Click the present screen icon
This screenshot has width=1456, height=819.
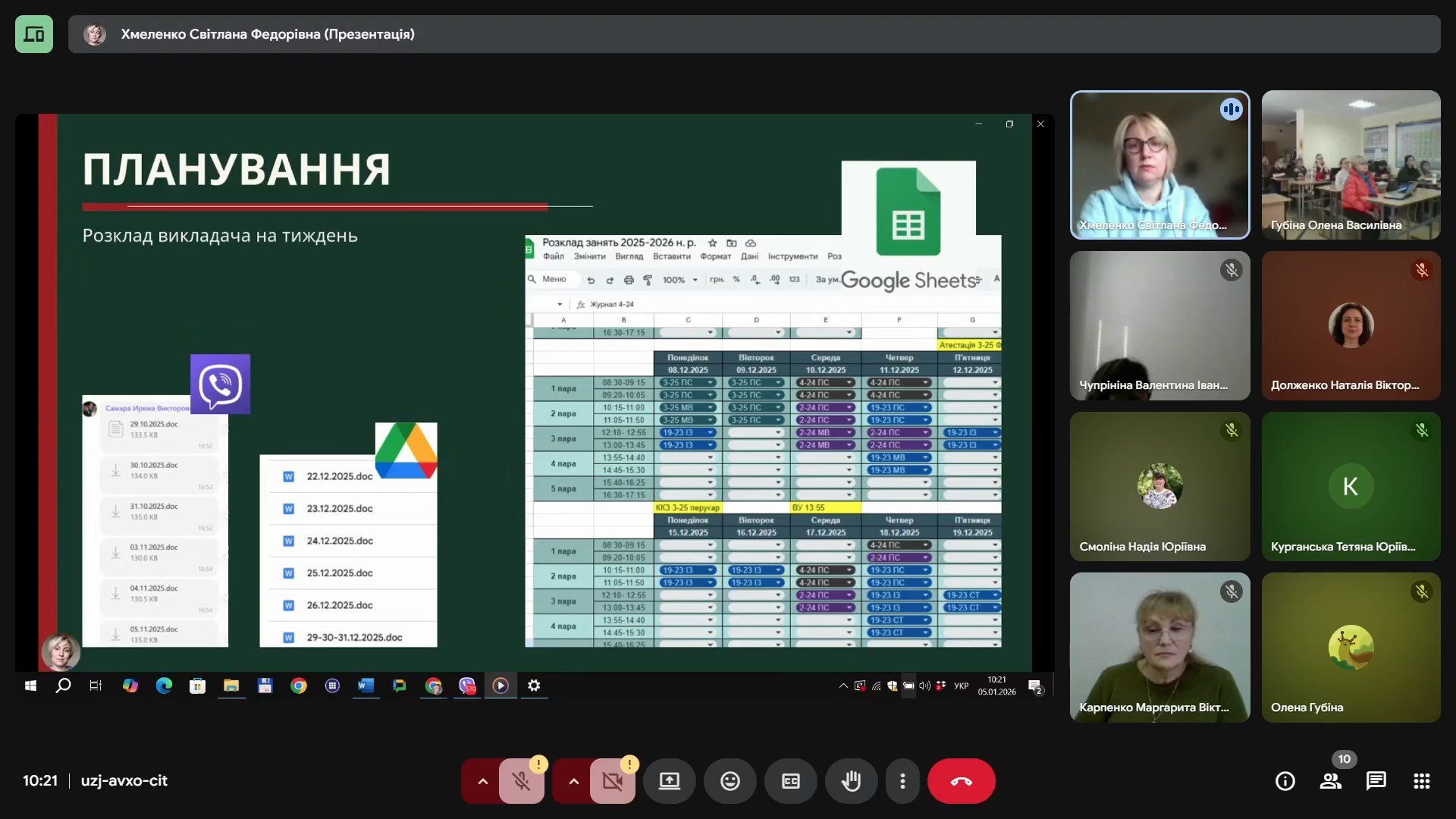[669, 781]
